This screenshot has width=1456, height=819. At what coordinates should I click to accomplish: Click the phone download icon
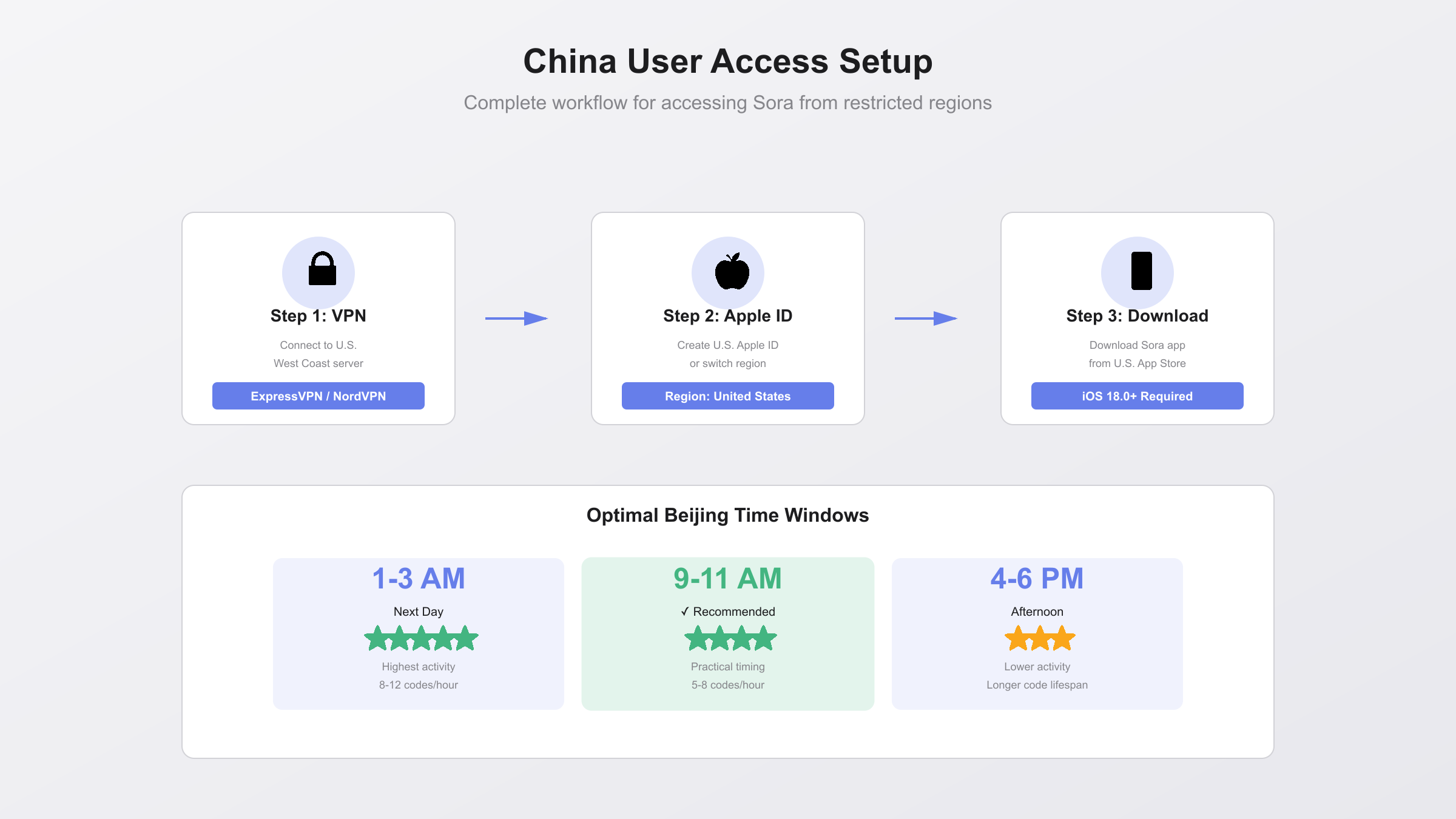(1141, 271)
